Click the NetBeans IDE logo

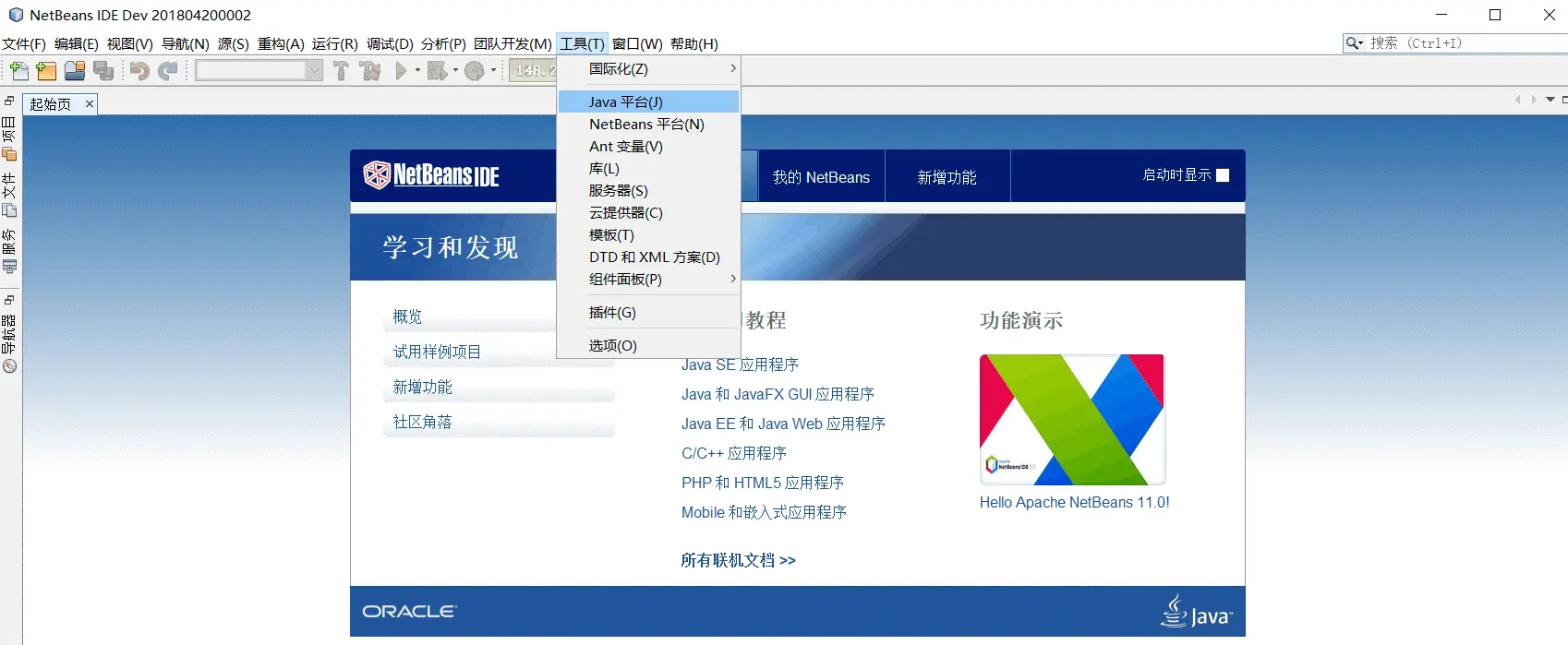431,174
